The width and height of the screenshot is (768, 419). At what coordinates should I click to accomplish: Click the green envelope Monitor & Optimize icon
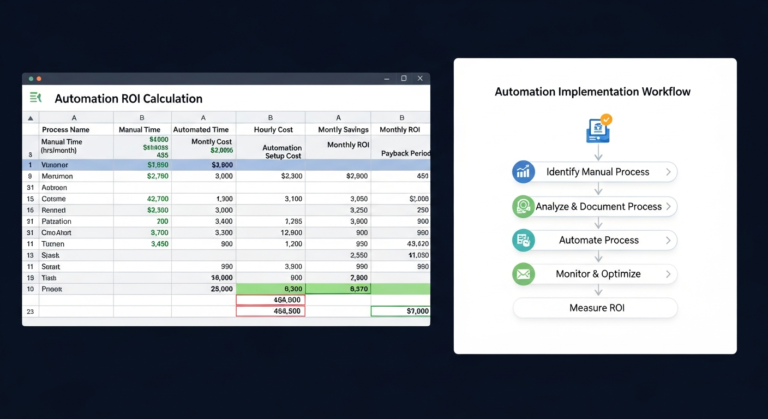pyautogui.click(x=523, y=274)
